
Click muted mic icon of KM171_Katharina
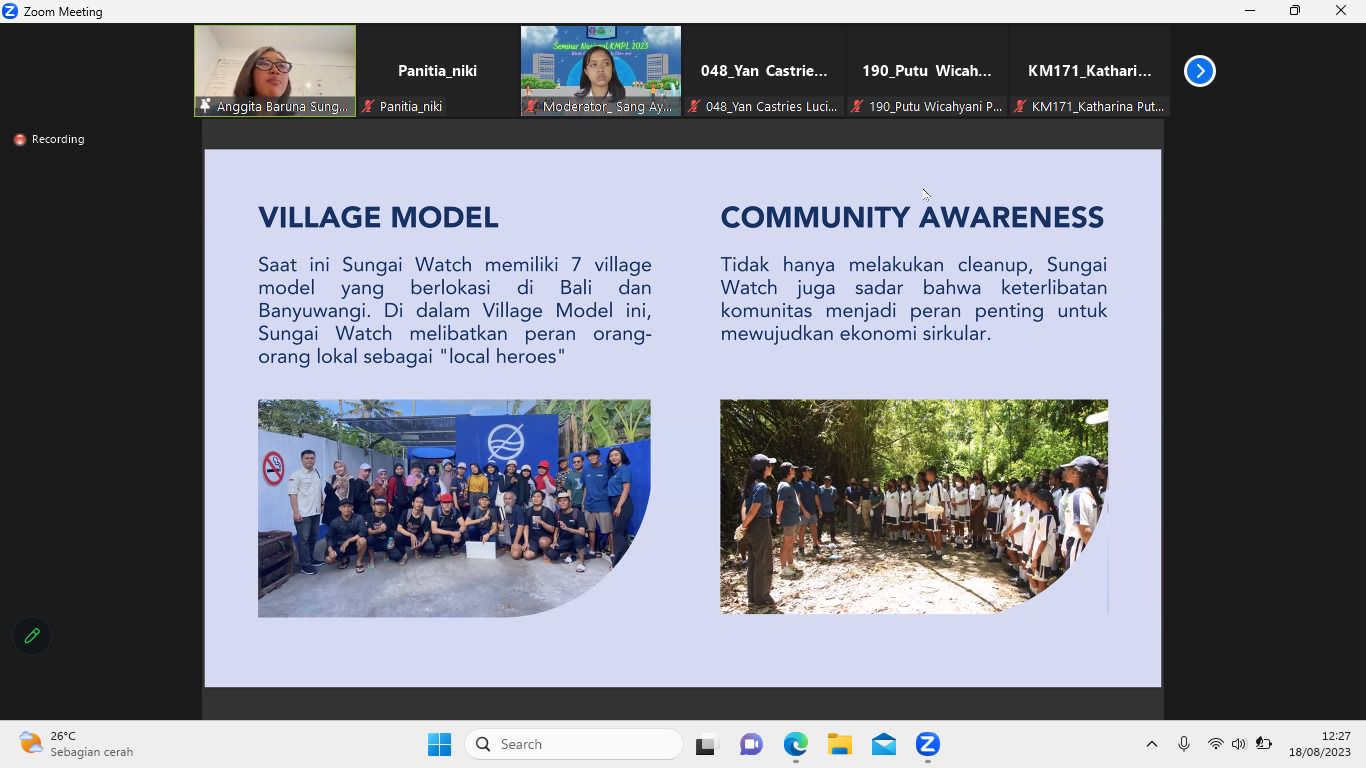pos(1021,106)
